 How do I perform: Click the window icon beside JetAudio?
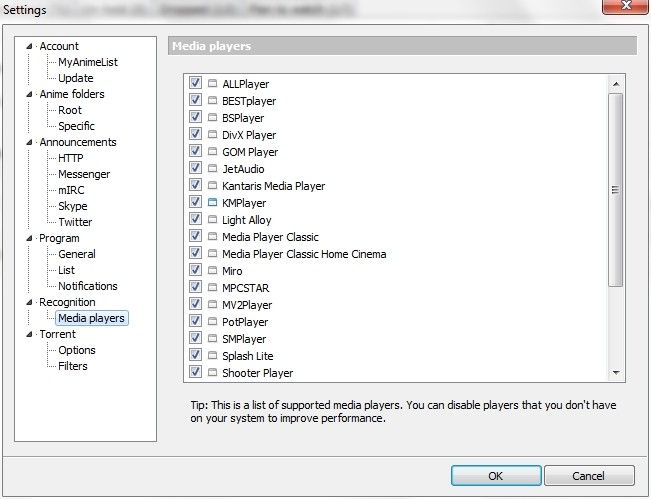point(212,169)
